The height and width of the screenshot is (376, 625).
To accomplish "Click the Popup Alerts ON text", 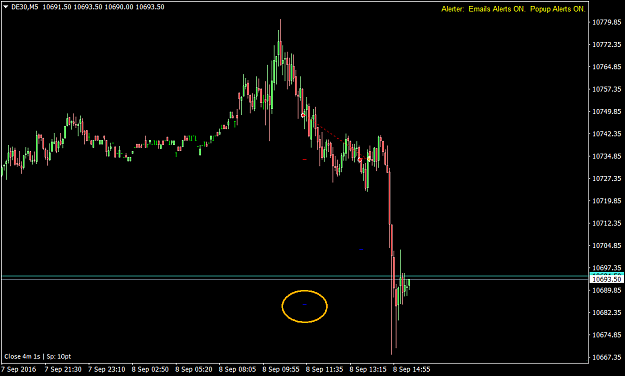I will click(558, 9).
